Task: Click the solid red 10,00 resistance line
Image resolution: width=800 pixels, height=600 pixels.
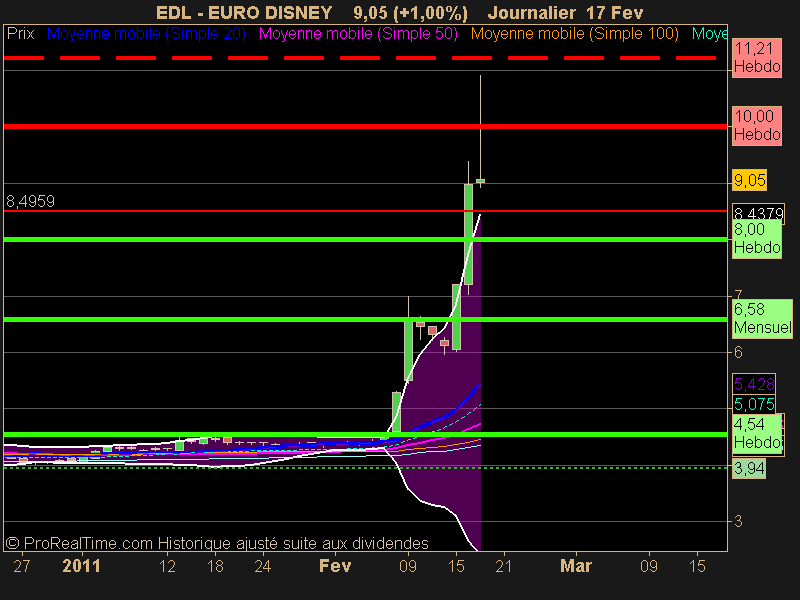Action: coord(365,126)
